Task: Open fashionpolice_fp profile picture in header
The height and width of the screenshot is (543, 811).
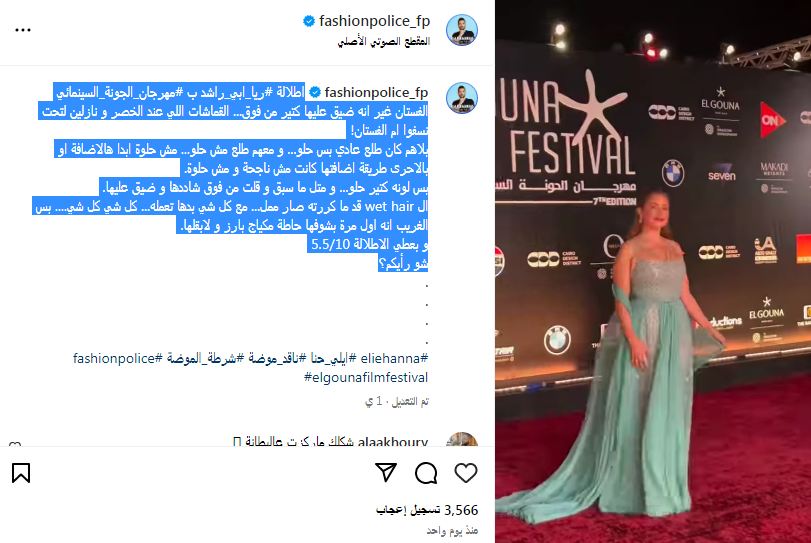Action: coord(462,30)
